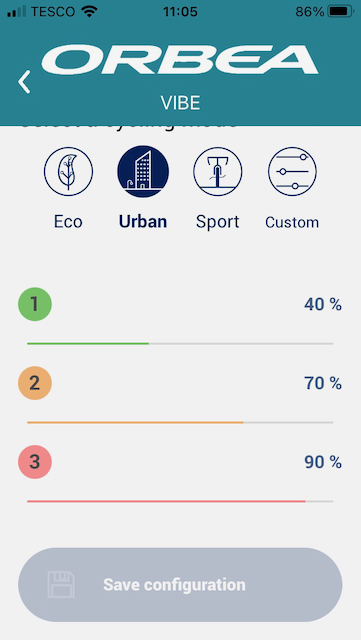Tap the green level 1 circle
Viewport: 361px width, 640px height.
(35, 304)
